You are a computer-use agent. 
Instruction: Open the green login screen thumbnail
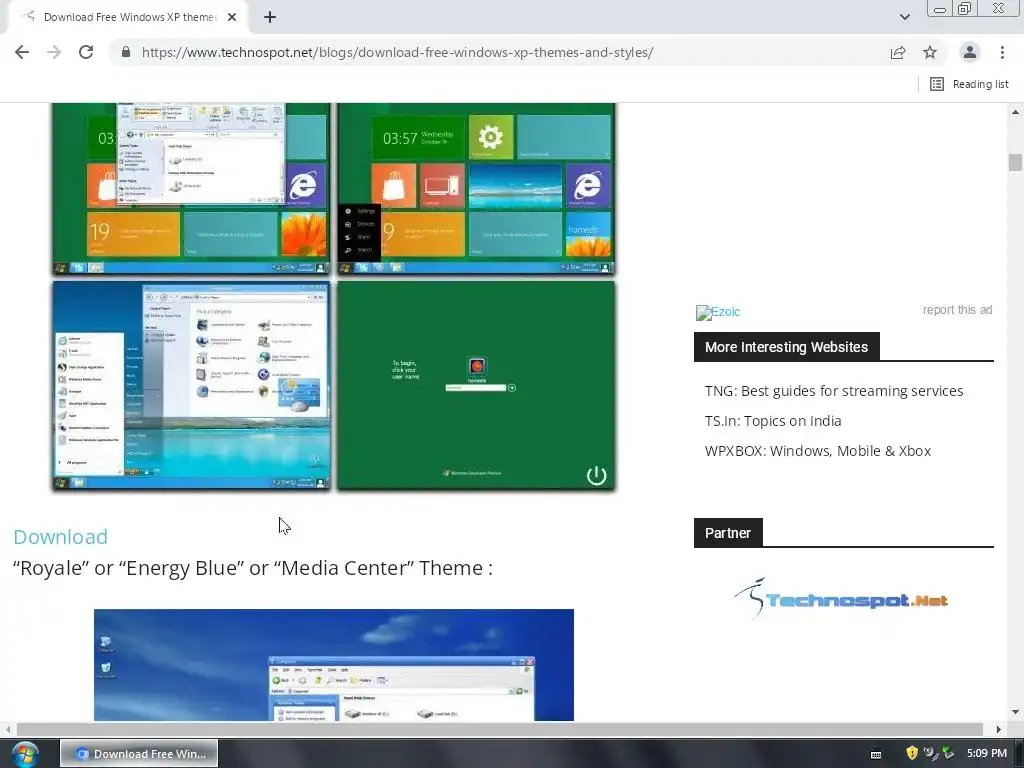tap(476, 385)
